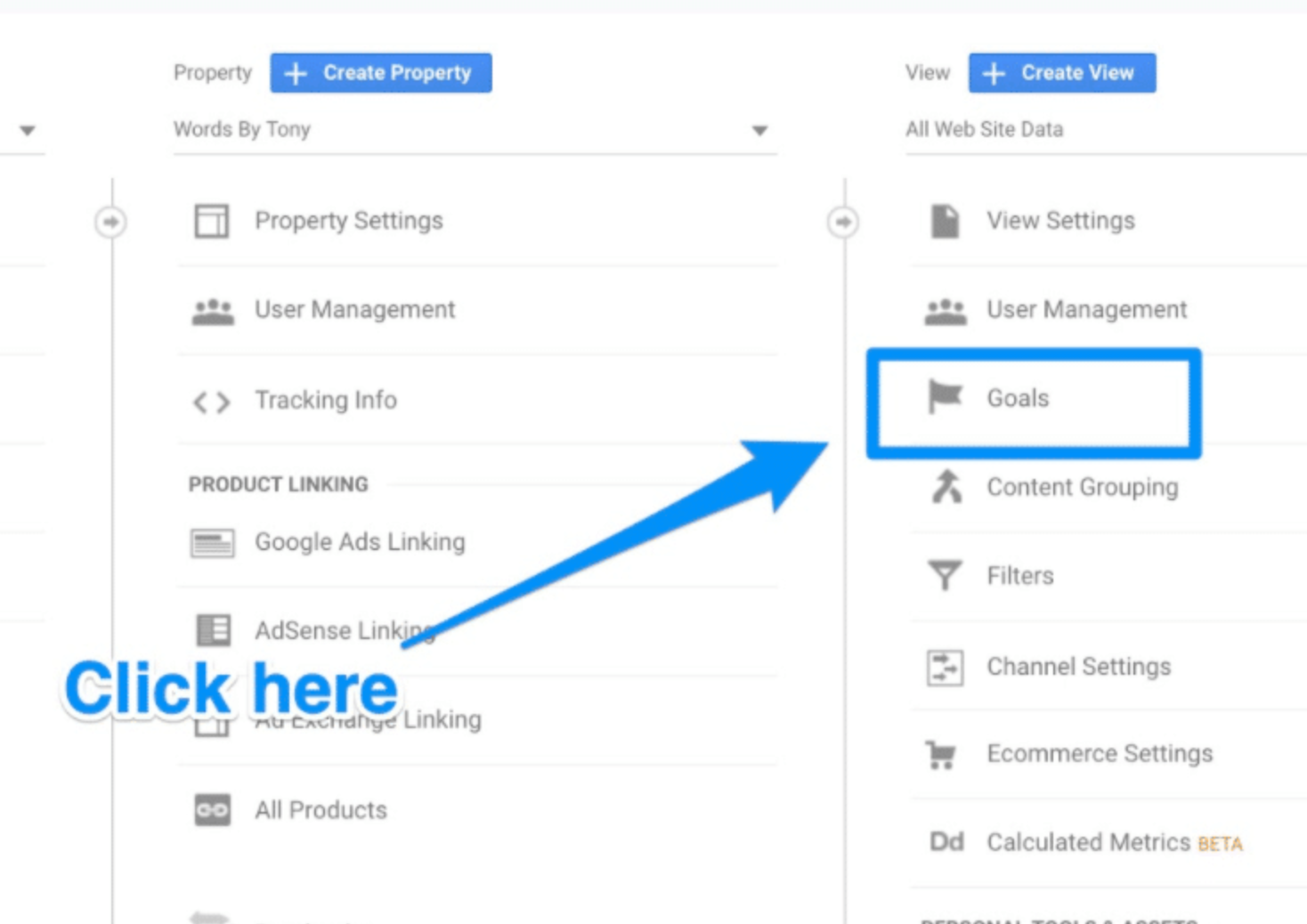Image resolution: width=1307 pixels, height=924 pixels.
Task: Click the people icon beside property User Management
Action: (x=213, y=311)
